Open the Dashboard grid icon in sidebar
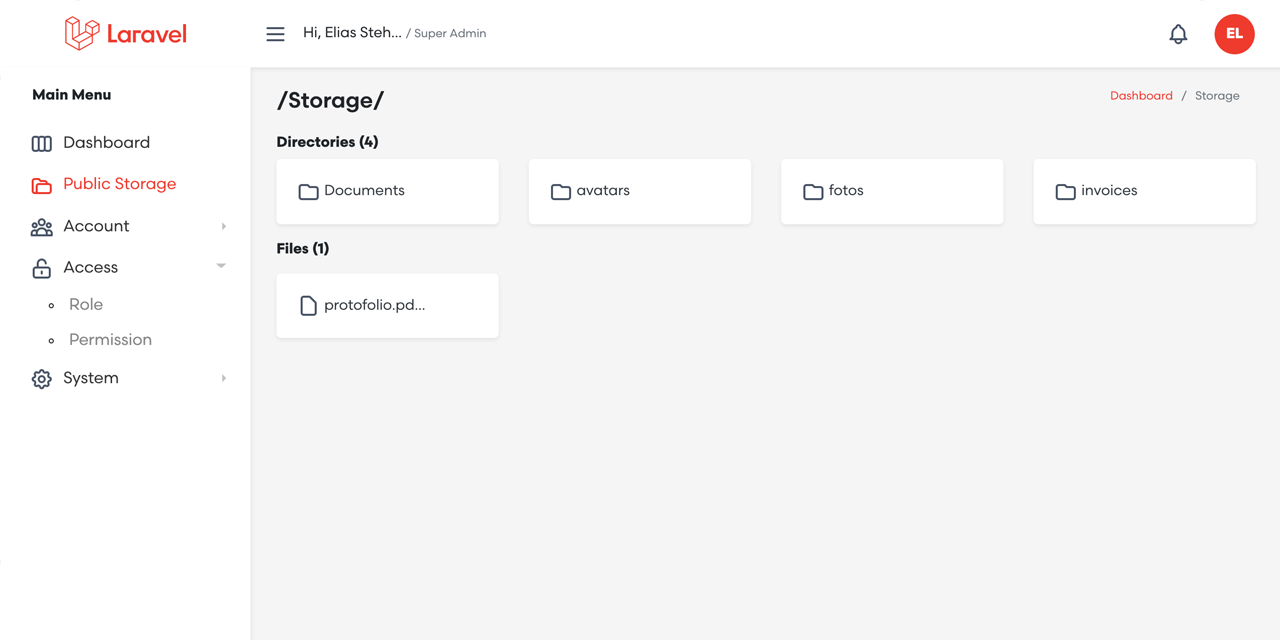1280x640 pixels. click(41, 142)
